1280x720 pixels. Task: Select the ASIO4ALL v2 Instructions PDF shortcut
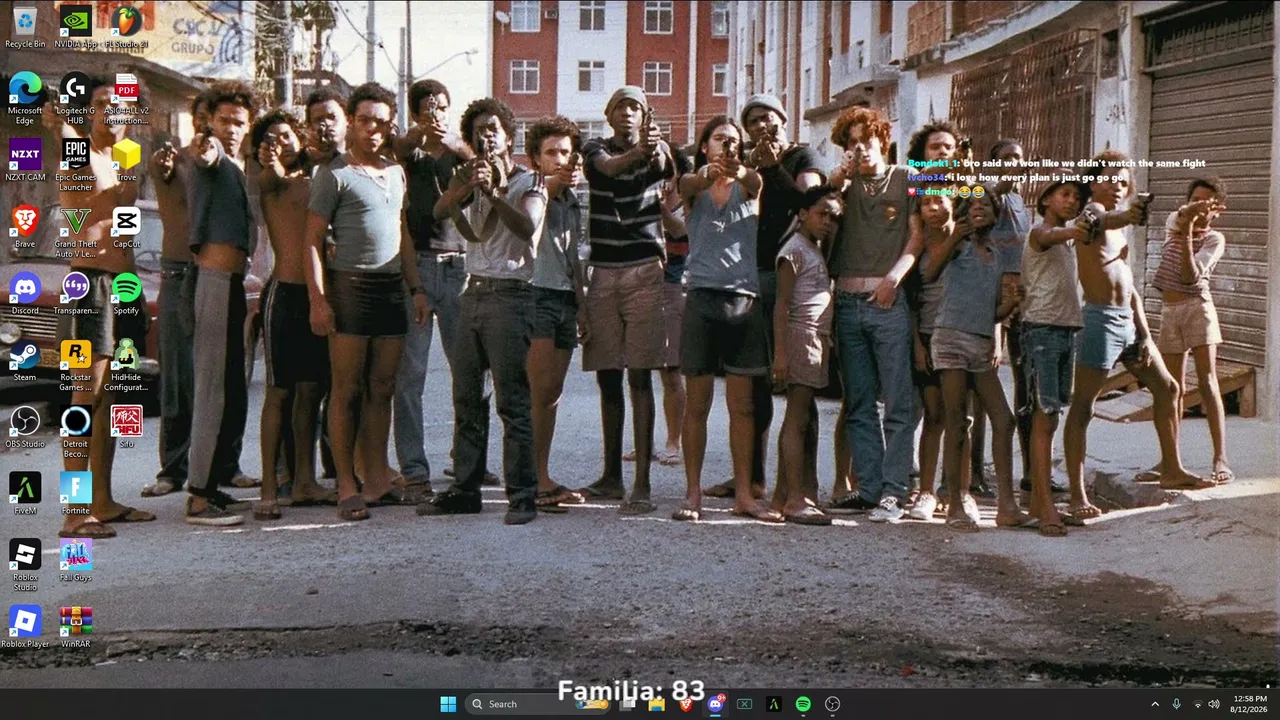click(x=126, y=98)
